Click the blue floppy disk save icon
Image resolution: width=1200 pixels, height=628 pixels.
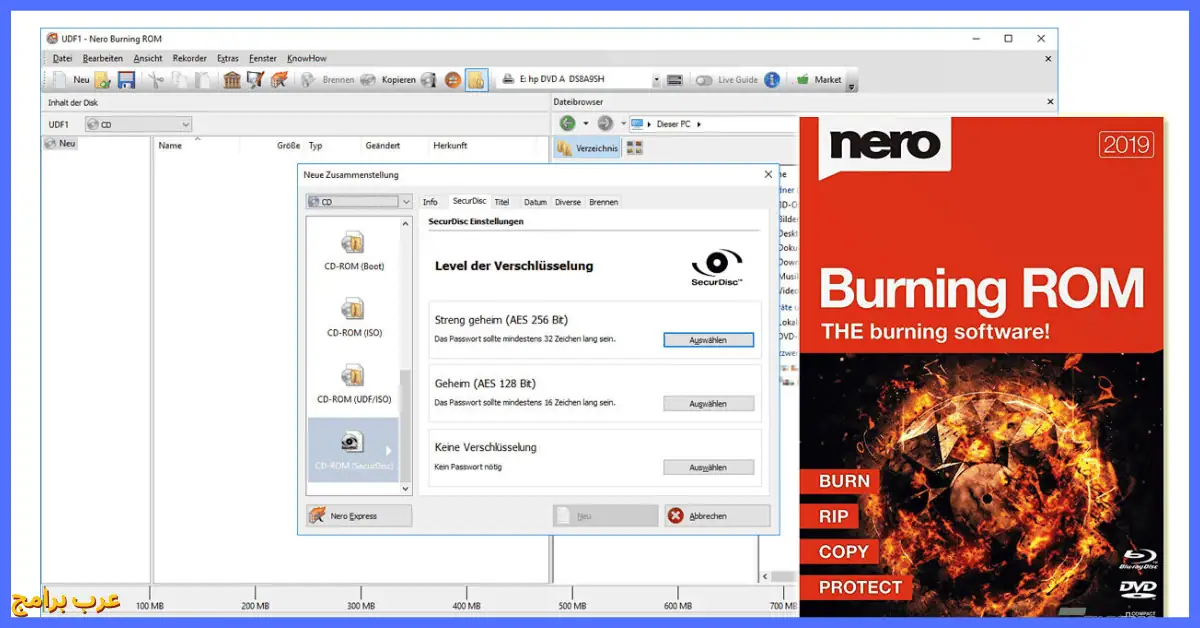point(126,80)
